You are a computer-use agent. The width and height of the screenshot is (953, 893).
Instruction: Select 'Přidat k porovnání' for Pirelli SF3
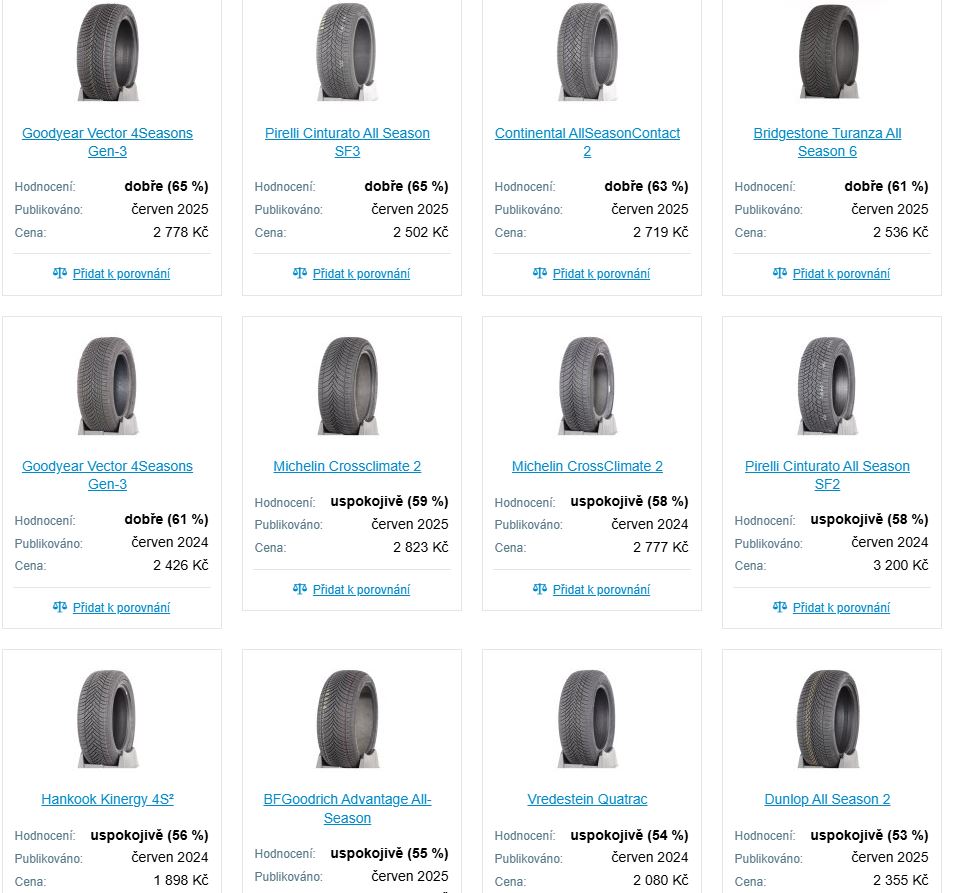[361, 274]
